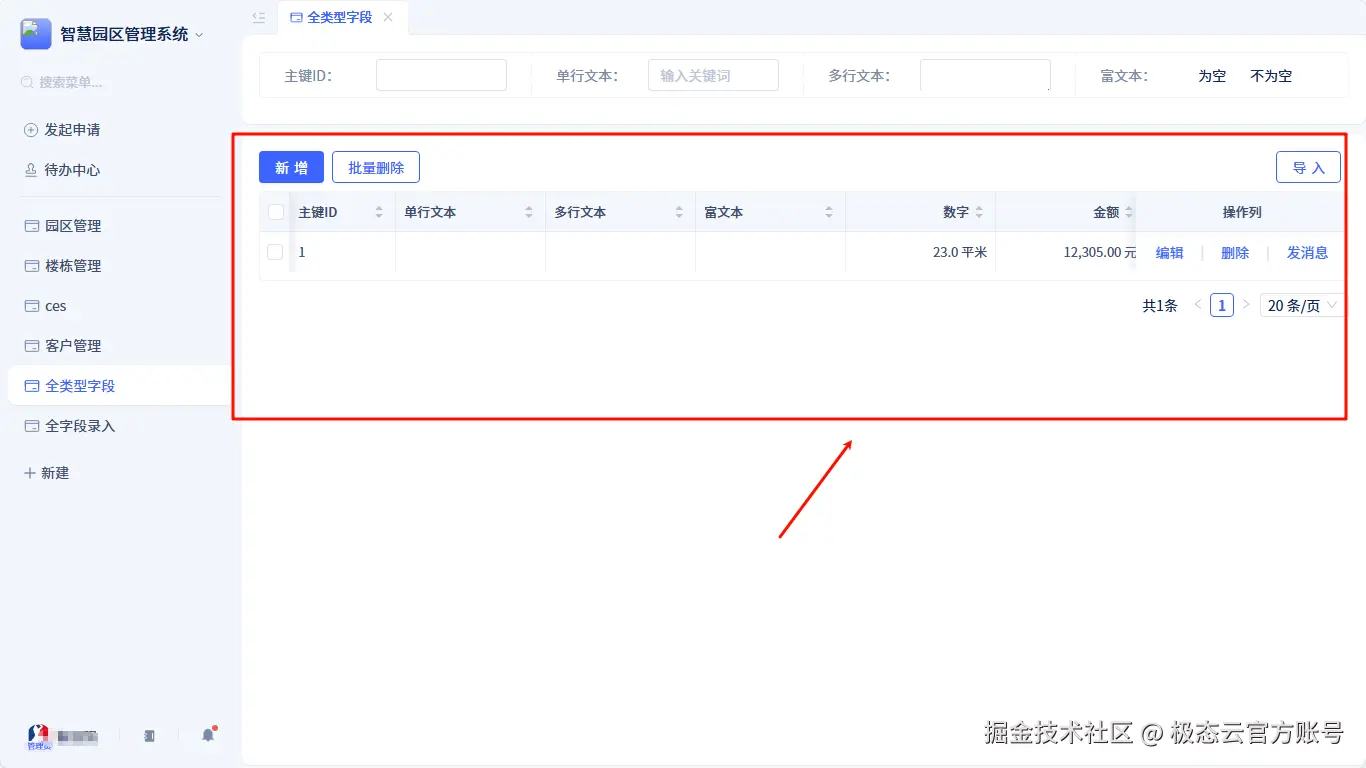Sort by the 金额 column arrows
Screen dimensions: 1366x768
click(x=1129, y=212)
